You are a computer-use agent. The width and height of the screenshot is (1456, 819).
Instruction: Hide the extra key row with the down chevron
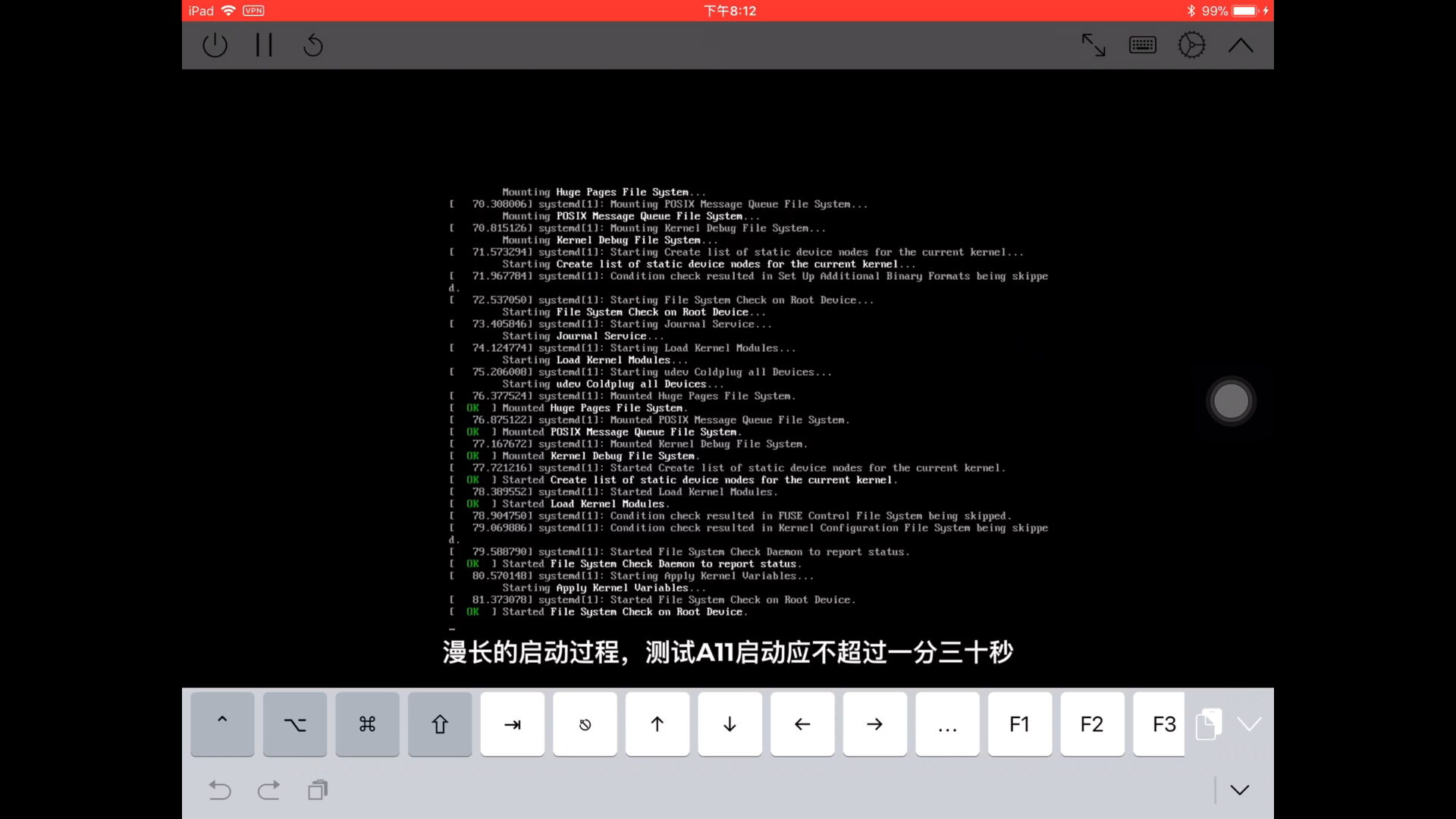point(1249,724)
